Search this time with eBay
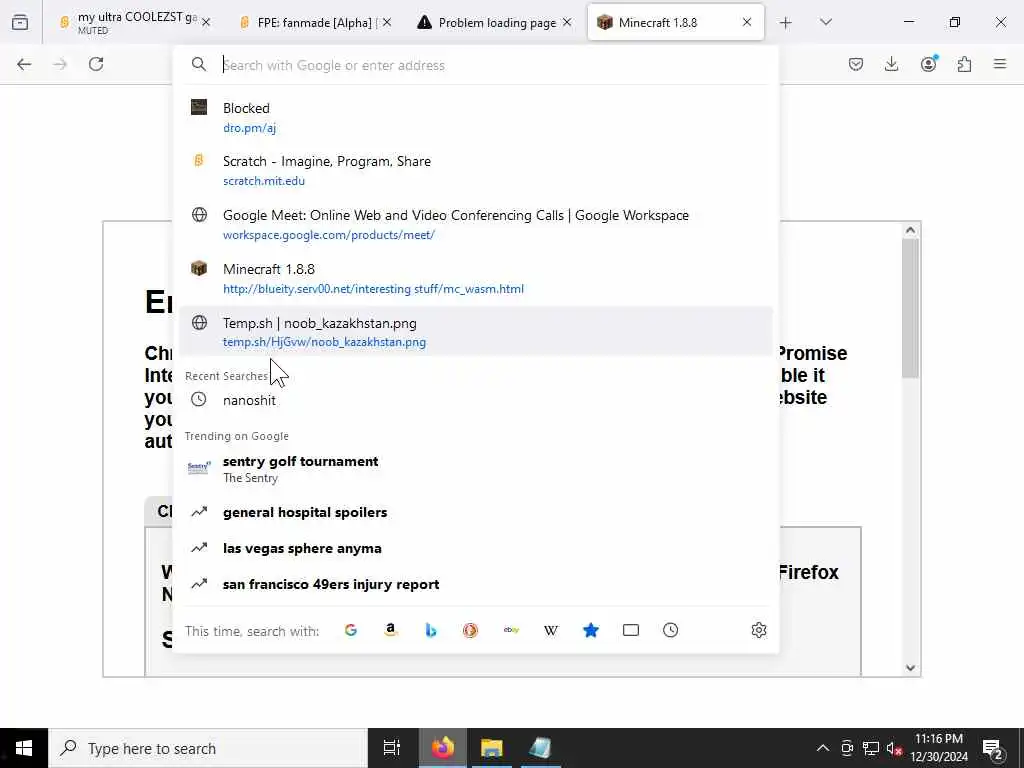 pyautogui.click(x=511, y=630)
